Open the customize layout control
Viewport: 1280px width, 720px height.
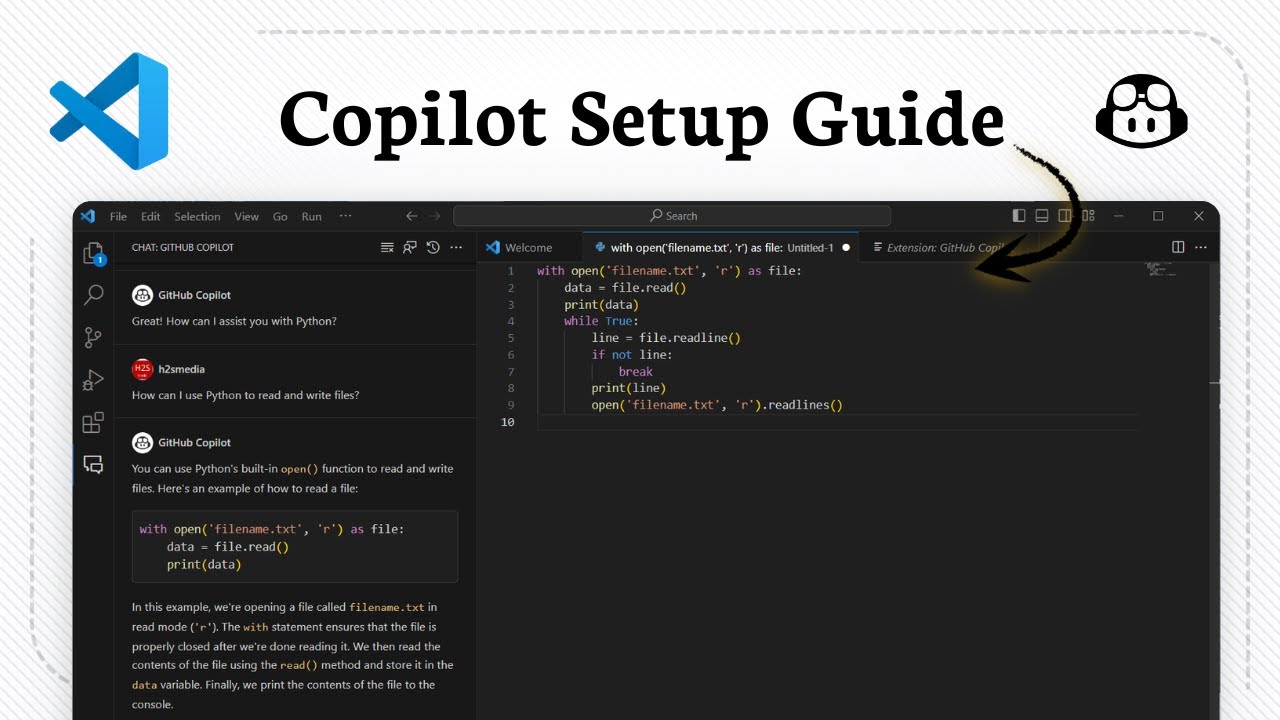[1088, 216]
